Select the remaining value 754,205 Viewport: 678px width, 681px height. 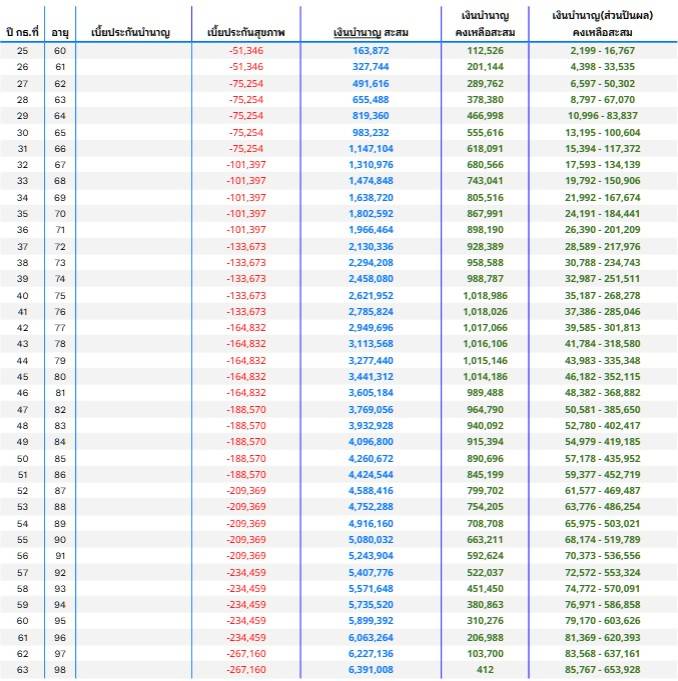tap(485, 508)
